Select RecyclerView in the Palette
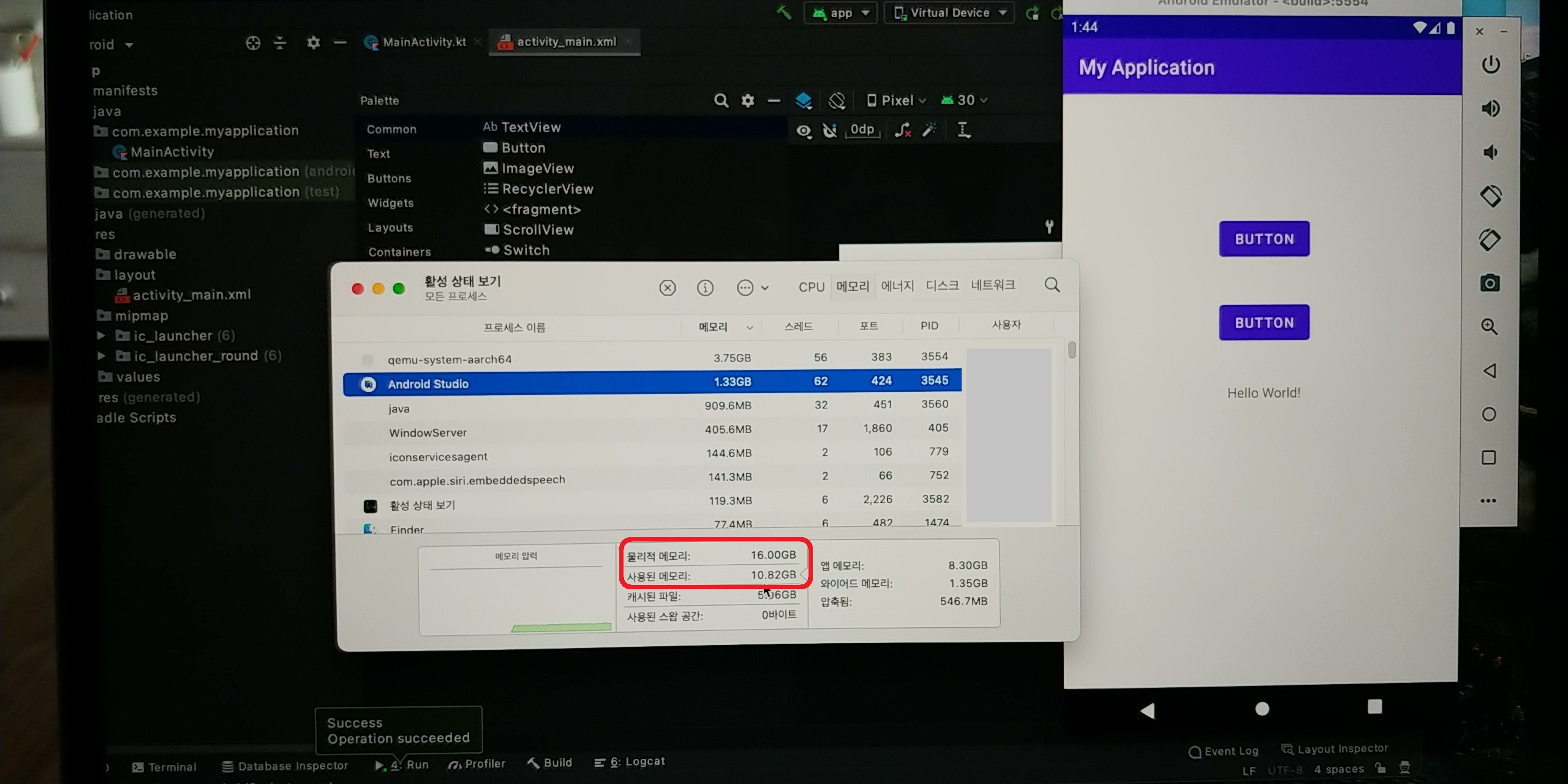Viewport: 1568px width, 784px height. (538, 189)
